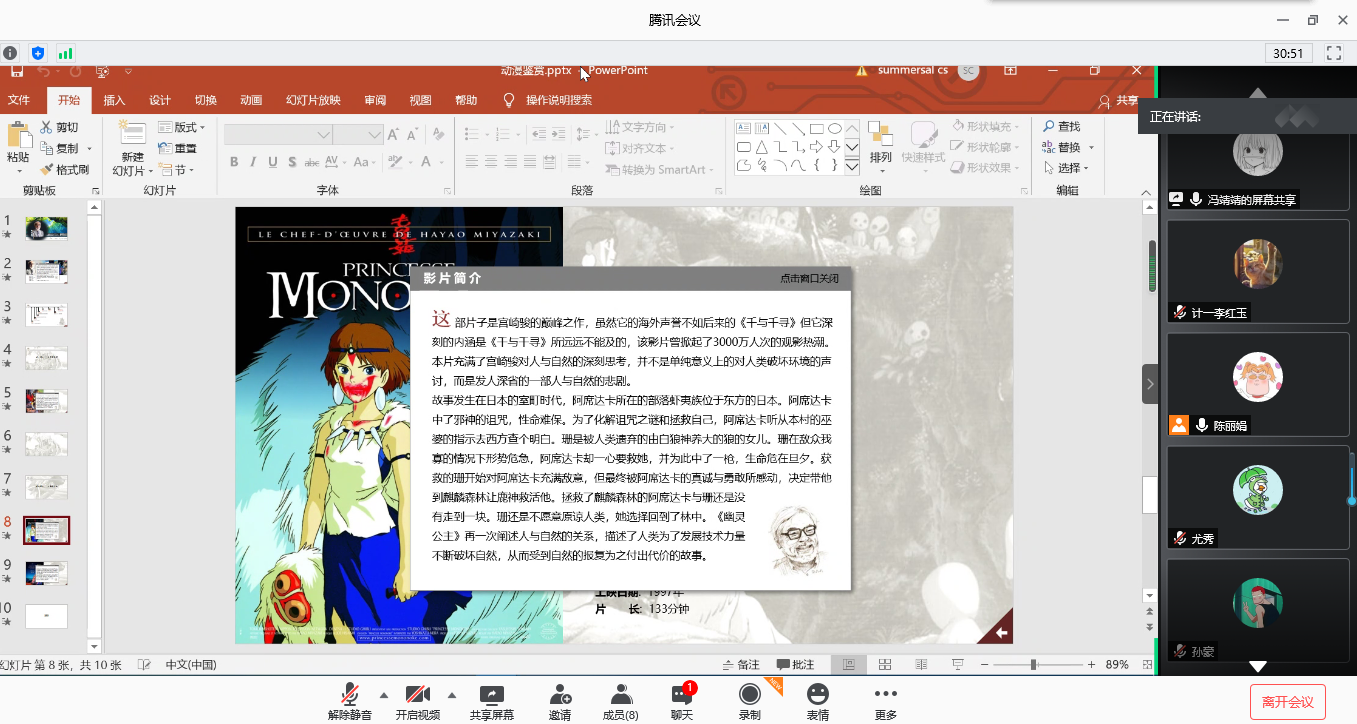Switch to the 幻灯片放映 tab

[x=313, y=100]
